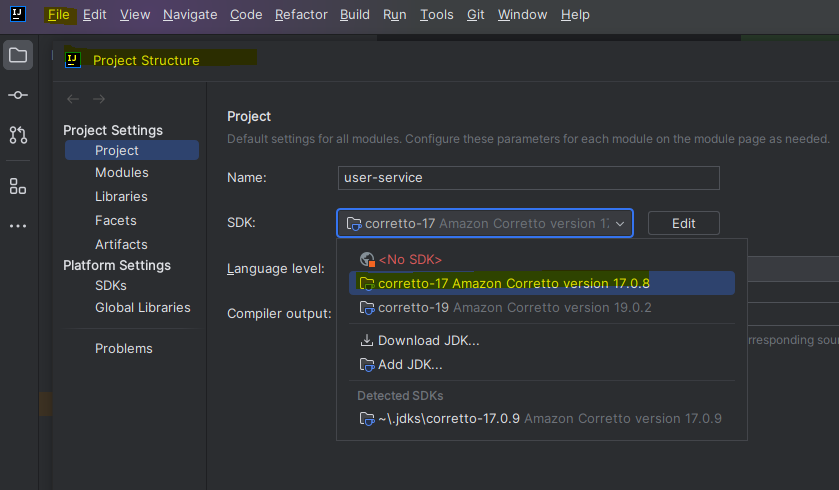Click the Project Structure dialog title
Image resolution: width=839 pixels, height=490 pixels.
click(146, 60)
